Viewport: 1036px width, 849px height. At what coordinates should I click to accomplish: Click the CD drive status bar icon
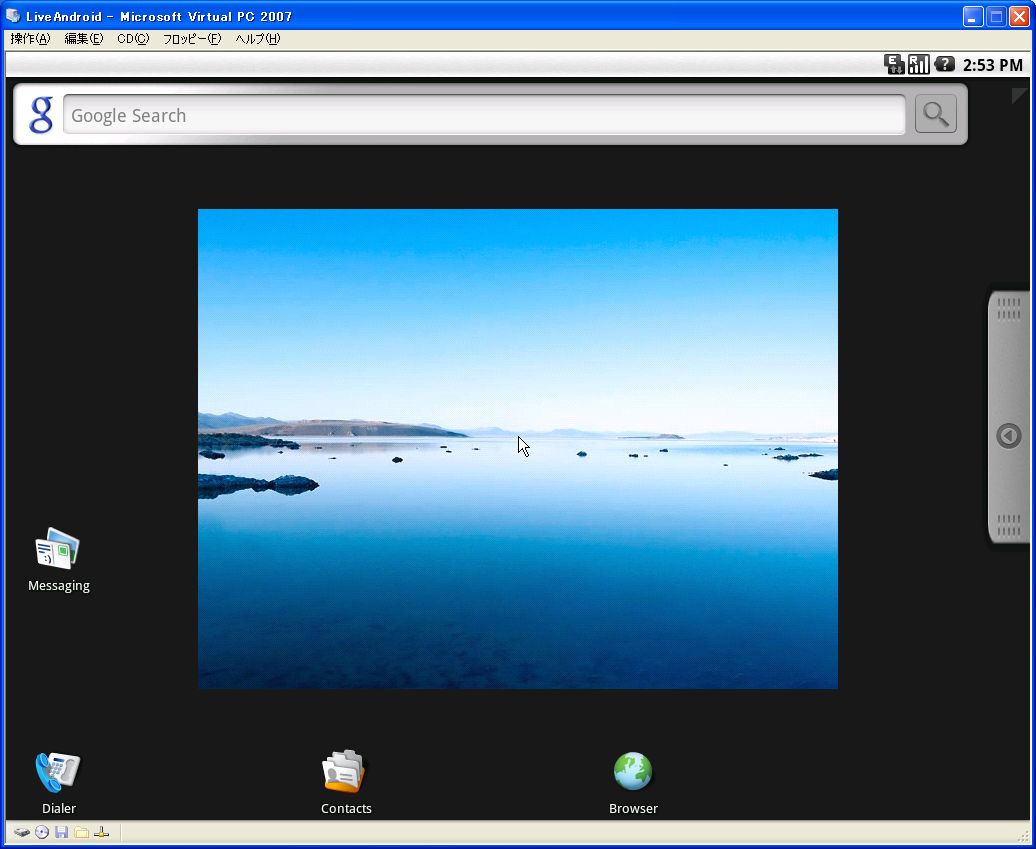(42, 832)
